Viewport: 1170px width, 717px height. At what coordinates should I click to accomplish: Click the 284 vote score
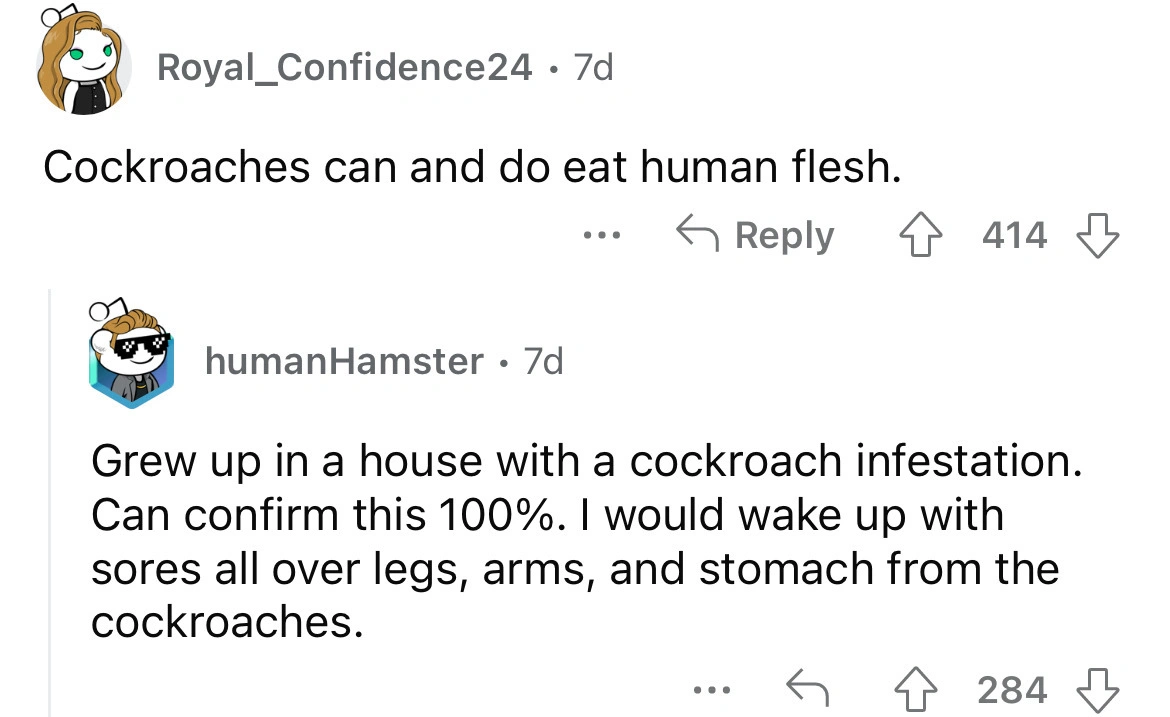(1012, 689)
